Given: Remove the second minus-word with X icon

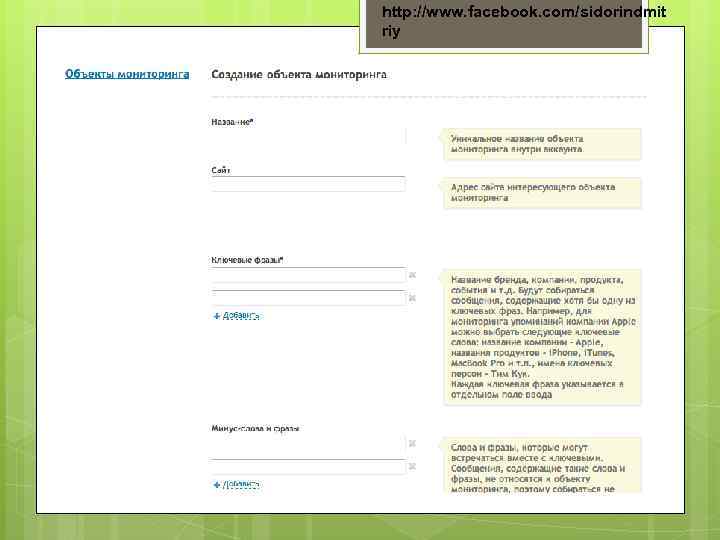Looking at the screenshot, I should (x=412, y=466).
